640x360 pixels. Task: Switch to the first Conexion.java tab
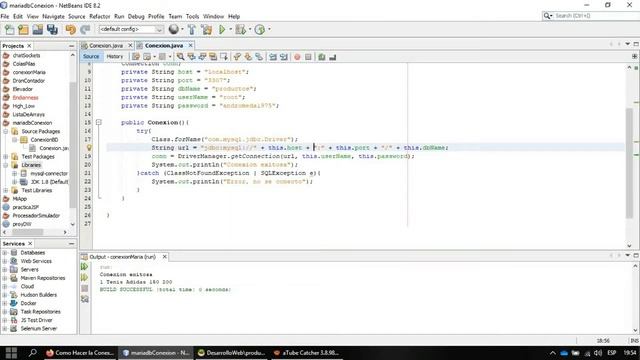pos(105,46)
